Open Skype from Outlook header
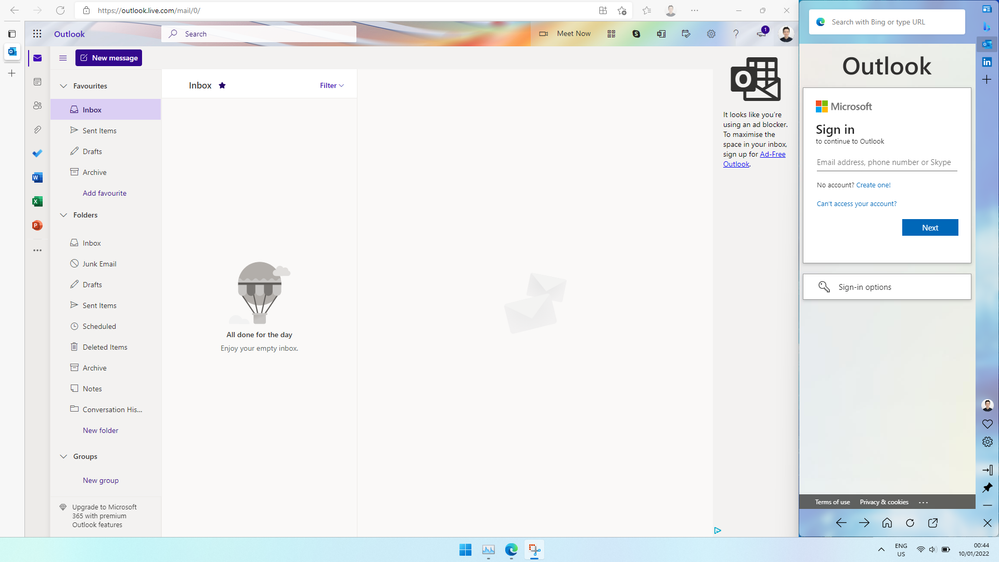The height and width of the screenshot is (562, 999). (636, 34)
